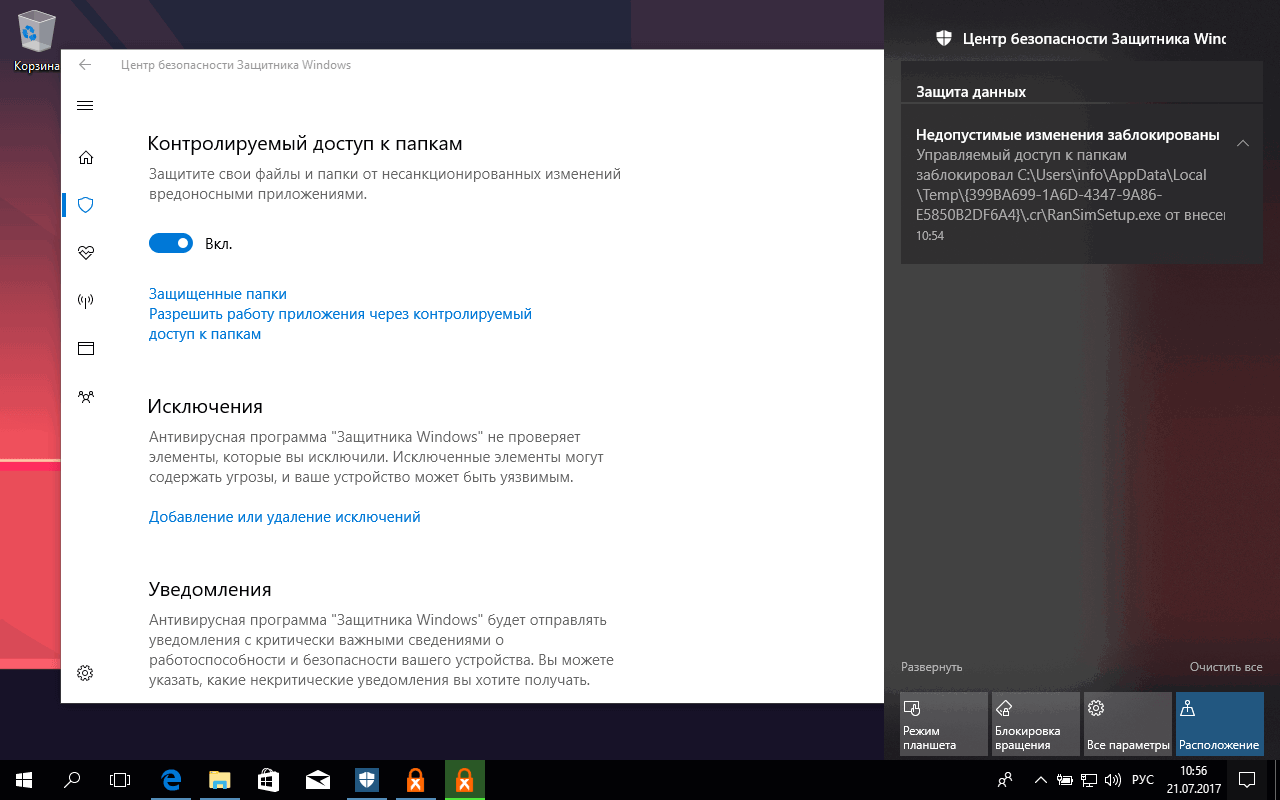Select the shield virus protection sidebar icon
Screen dimensions: 1280x800
point(85,205)
